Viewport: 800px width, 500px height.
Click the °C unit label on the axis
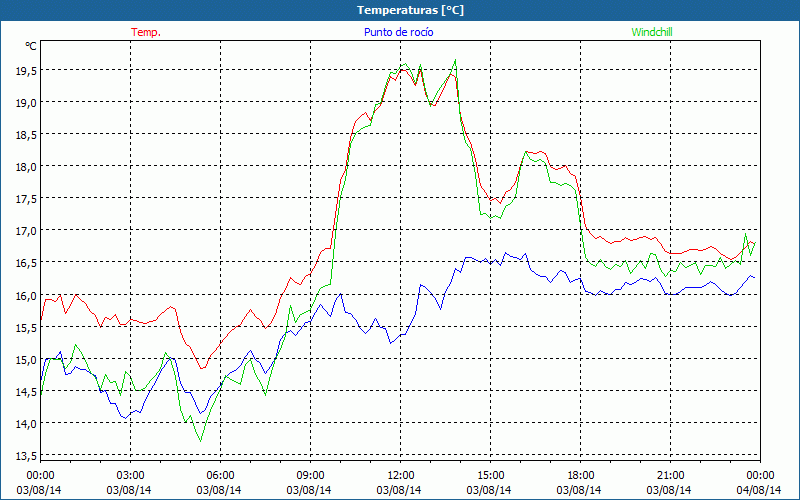tap(31, 46)
